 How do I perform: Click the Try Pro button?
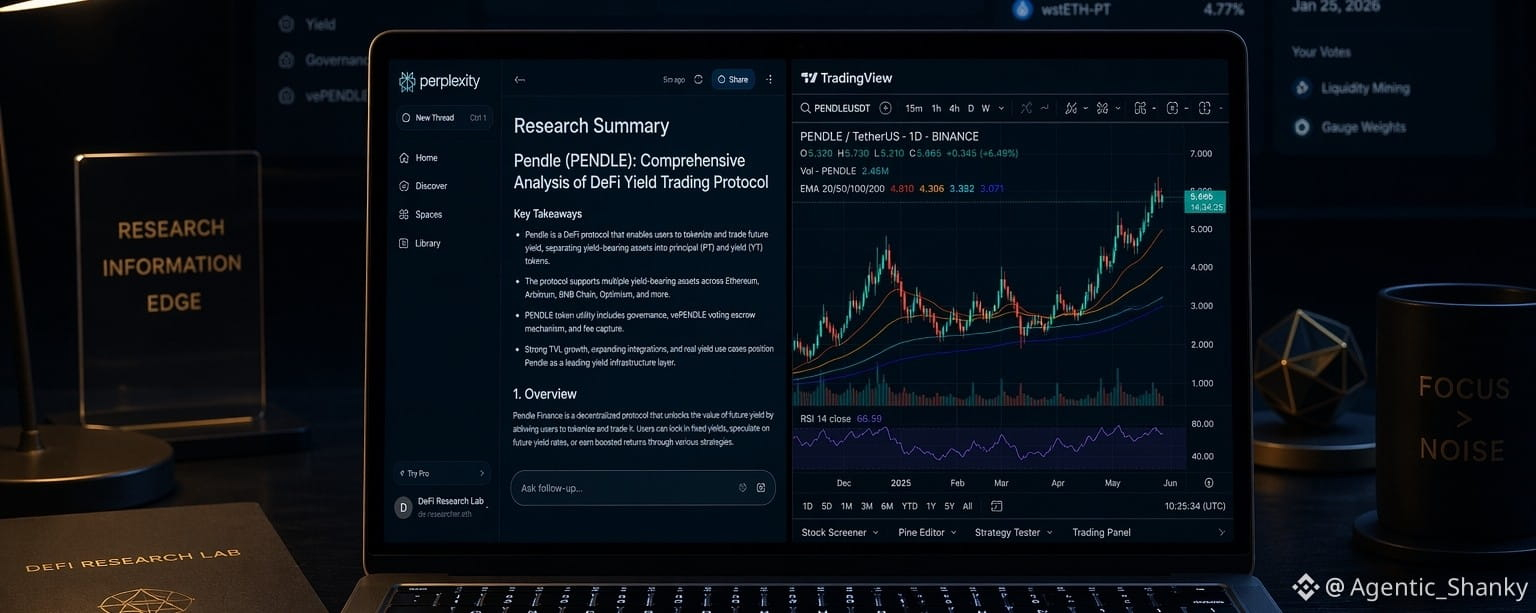444,473
